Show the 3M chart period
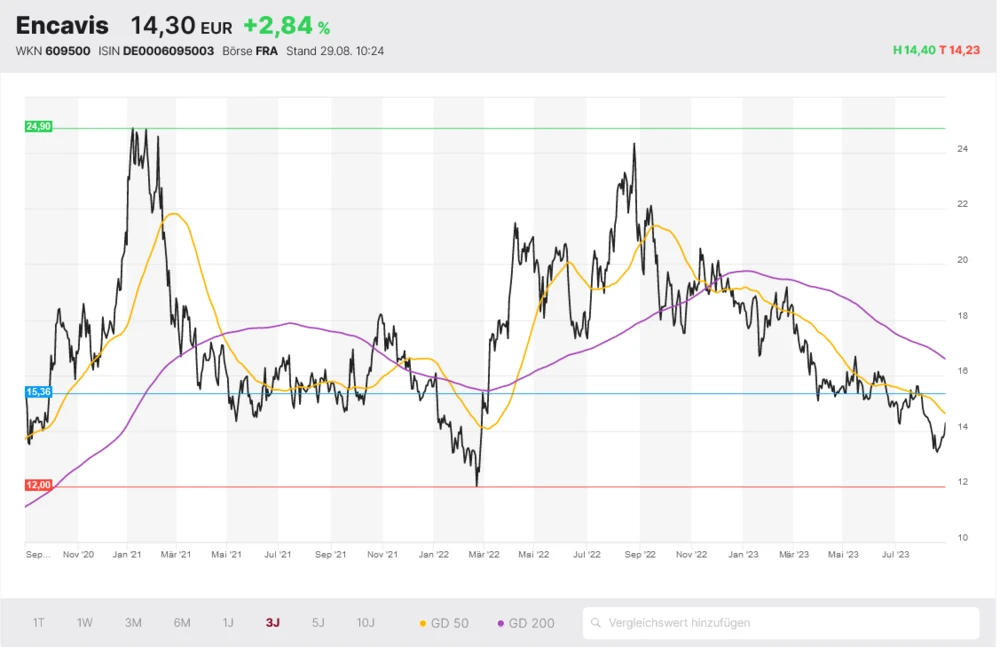Image resolution: width=1000 pixels, height=664 pixels. 133,623
